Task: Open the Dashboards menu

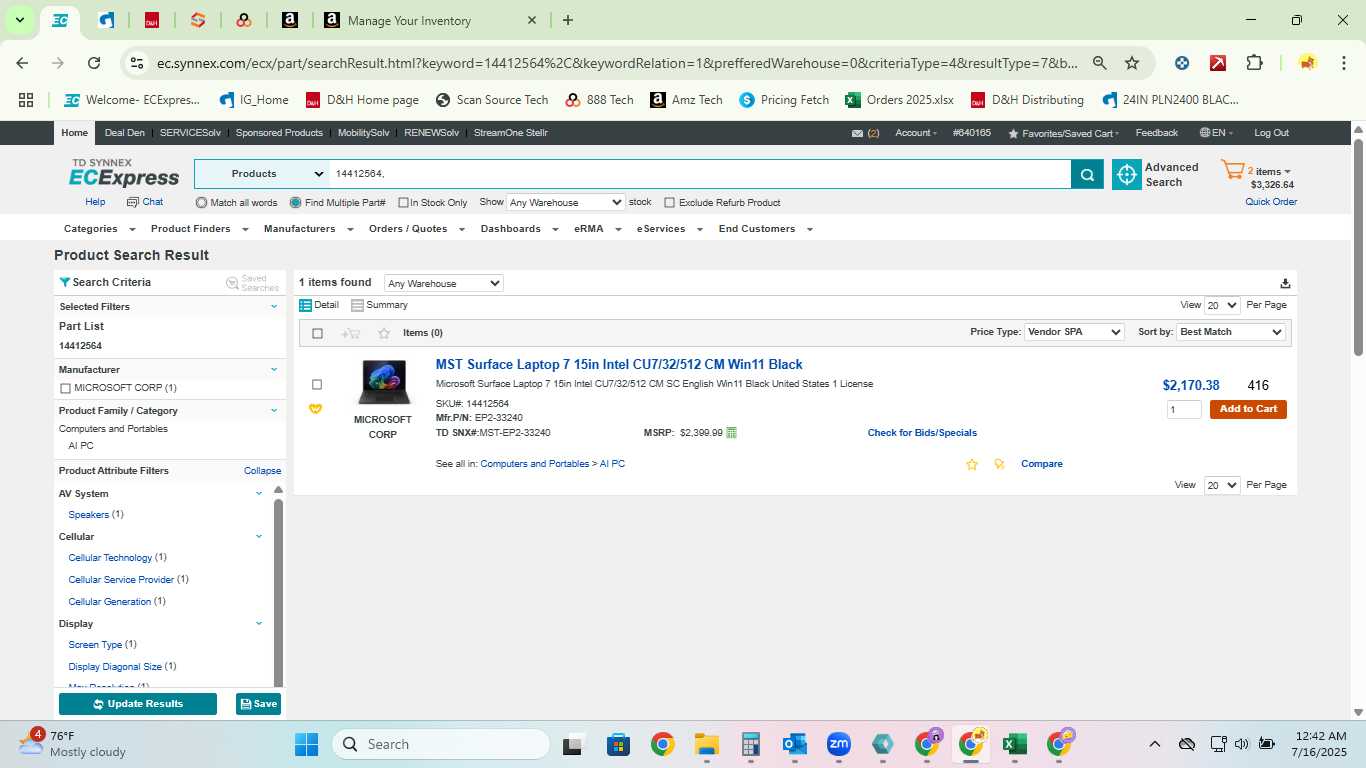Action: (517, 229)
